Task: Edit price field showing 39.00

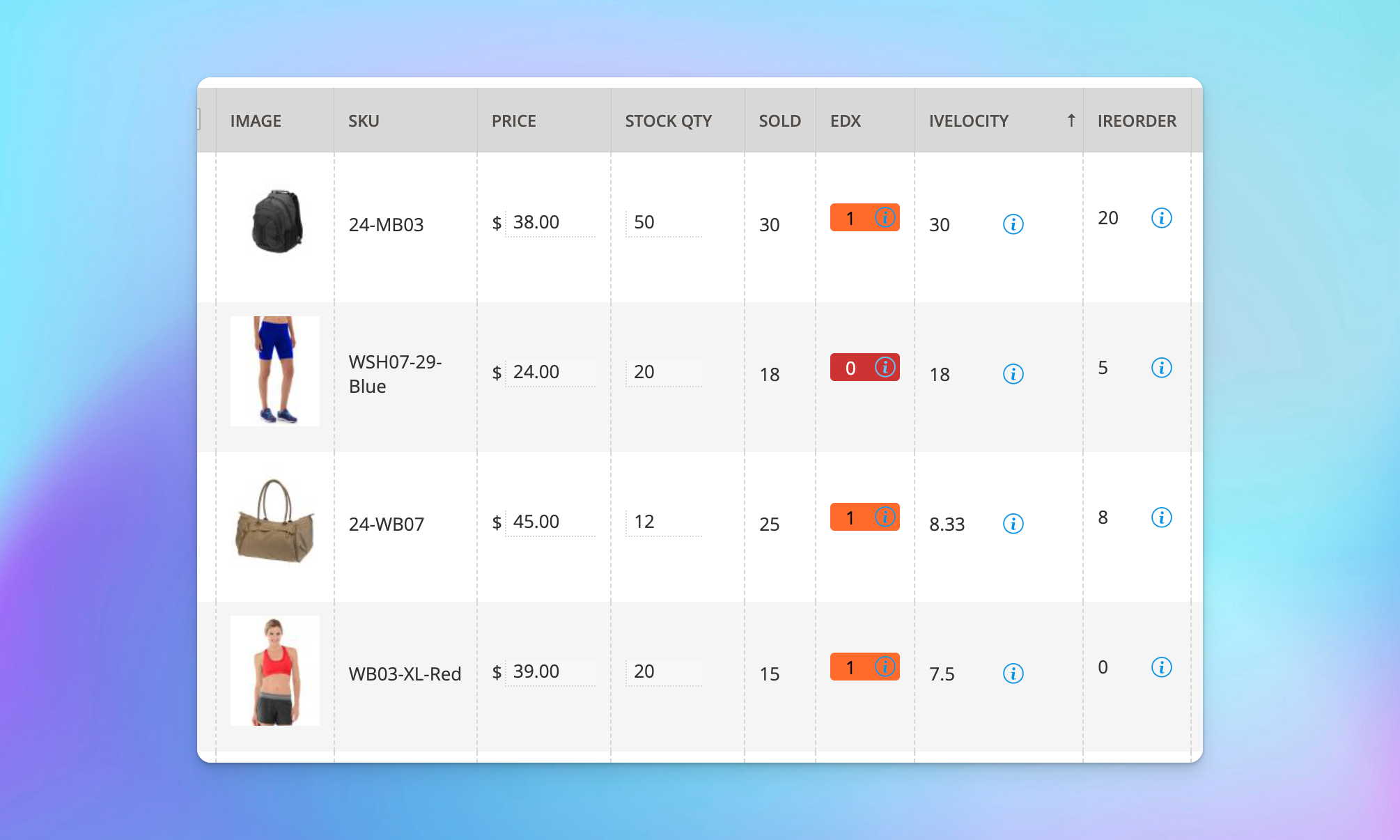Action: pyautogui.click(x=550, y=672)
